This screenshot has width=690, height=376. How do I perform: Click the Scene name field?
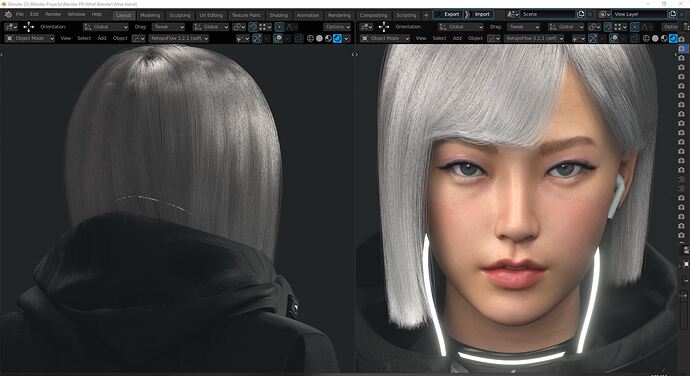pyautogui.click(x=547, y=14)
